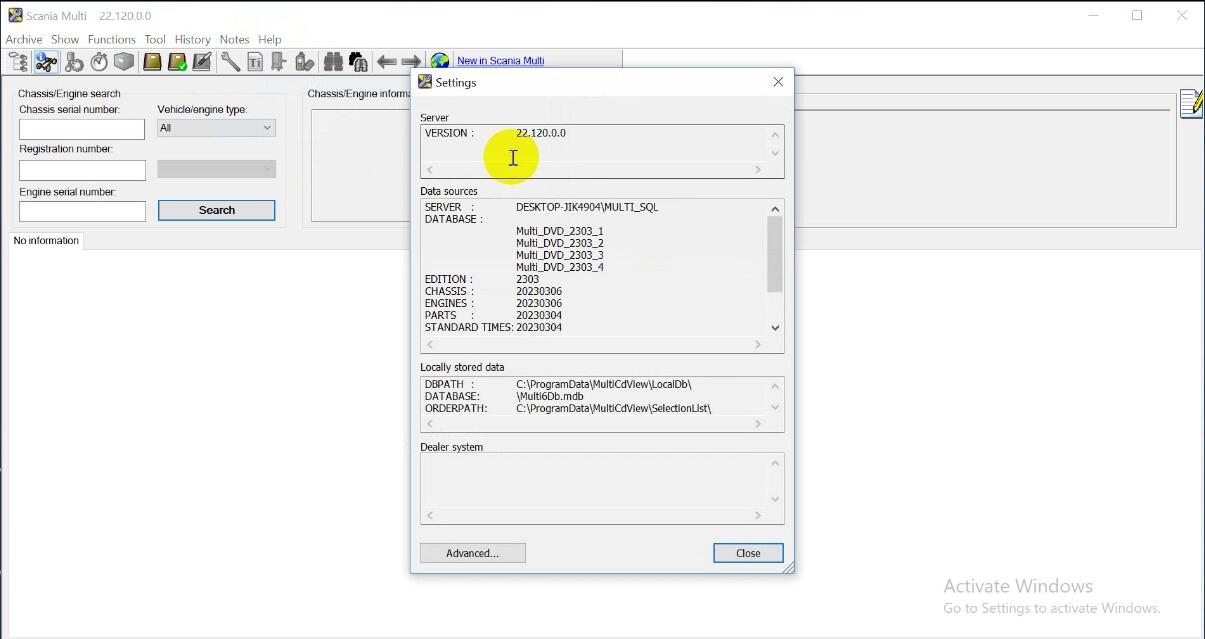Open the Tool menu
Image resolution: width=1205 pixels, height=639 pixels.
click(155, 40)
